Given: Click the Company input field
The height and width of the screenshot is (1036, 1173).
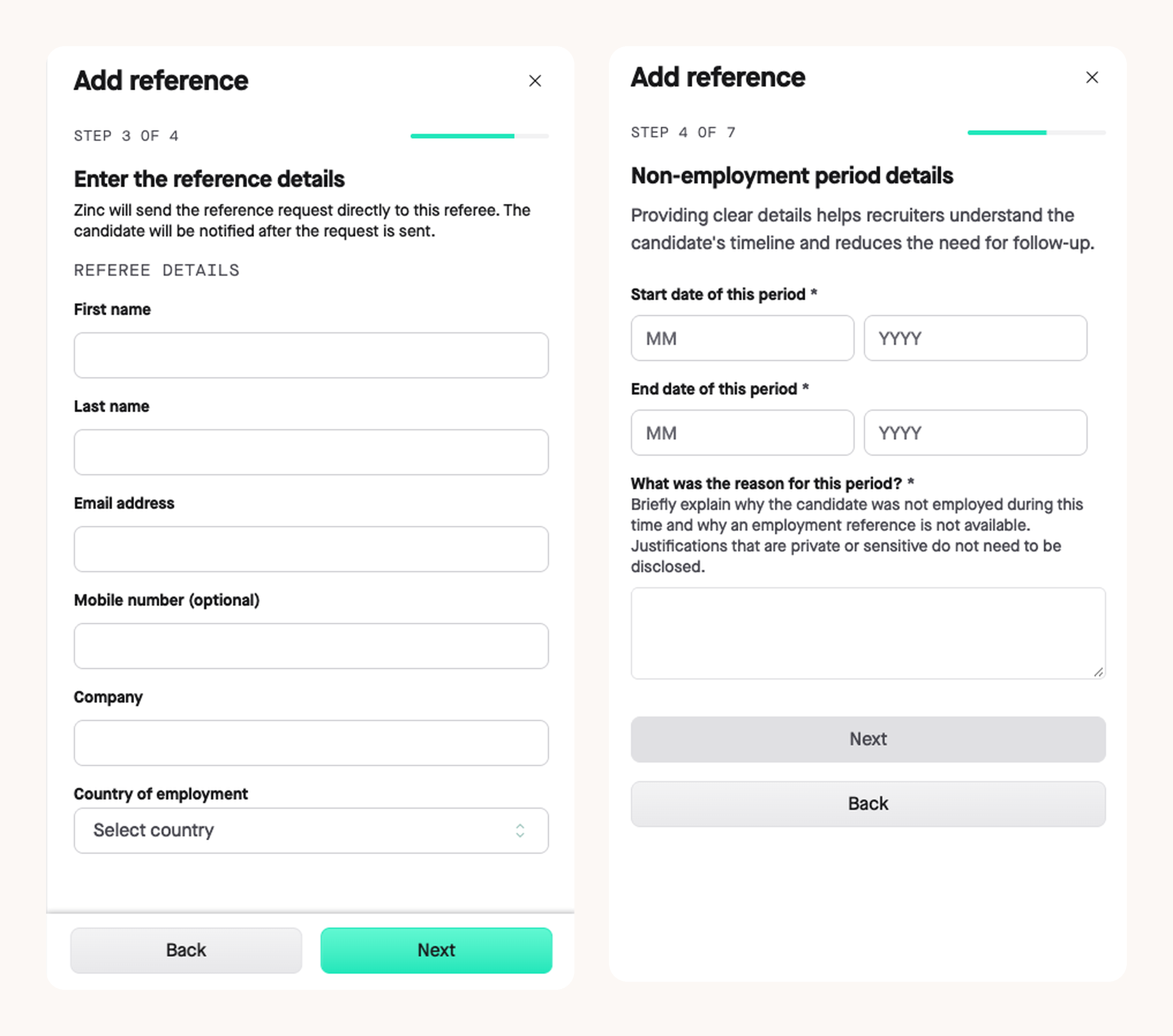Looking at the screenshot, I should pos(311,743).
